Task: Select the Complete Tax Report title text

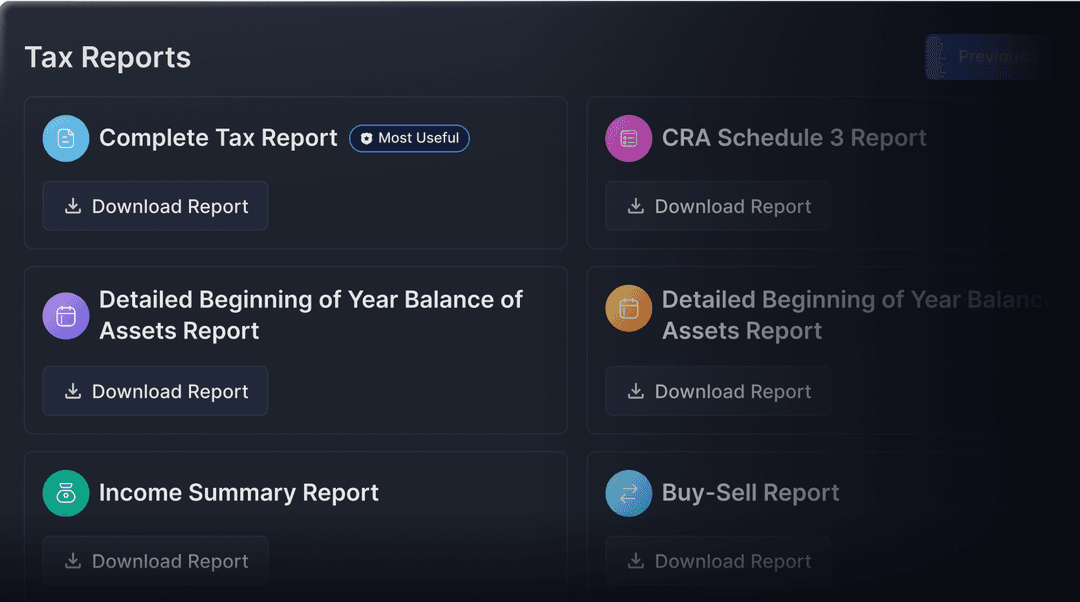Action: 218,138
